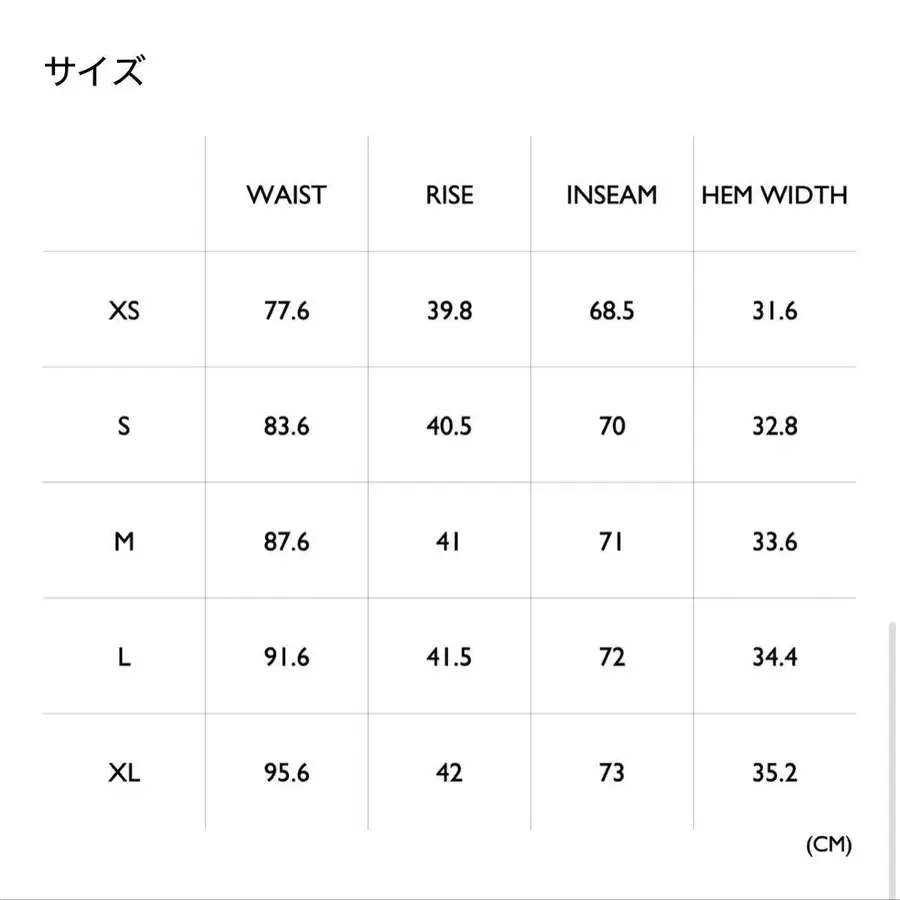Image resolution: width=900 pixels, height=900 pixels.
Task: Click the サイズ heading
Action: [95, 73]
